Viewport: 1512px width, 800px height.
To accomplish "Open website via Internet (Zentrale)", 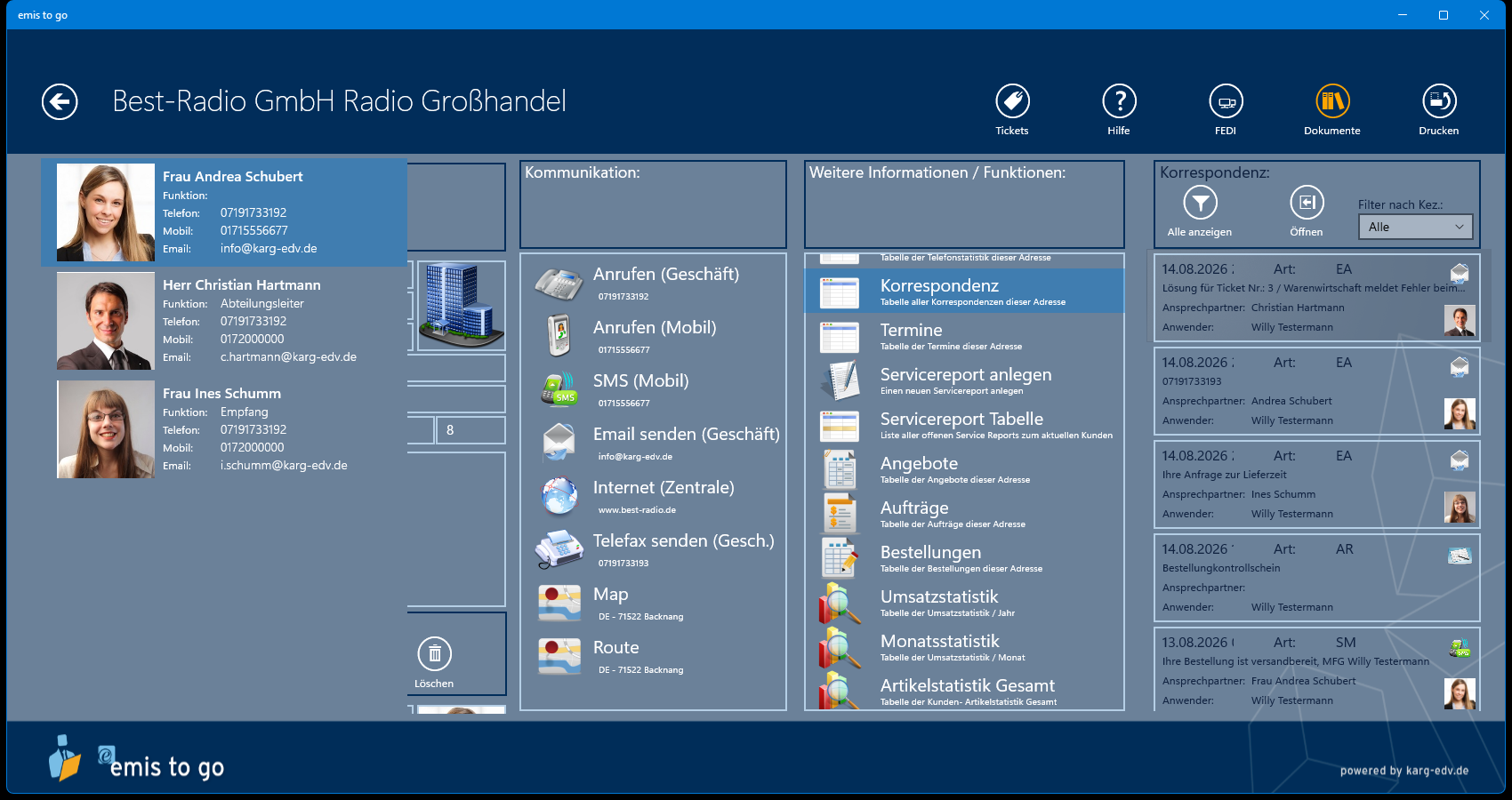I will (x=653, y=497).
